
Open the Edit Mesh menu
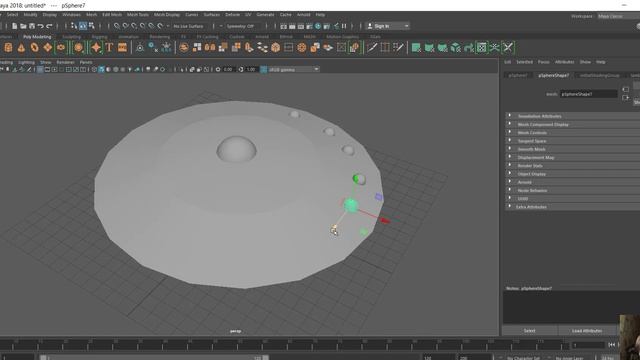(x=112, y=15)
